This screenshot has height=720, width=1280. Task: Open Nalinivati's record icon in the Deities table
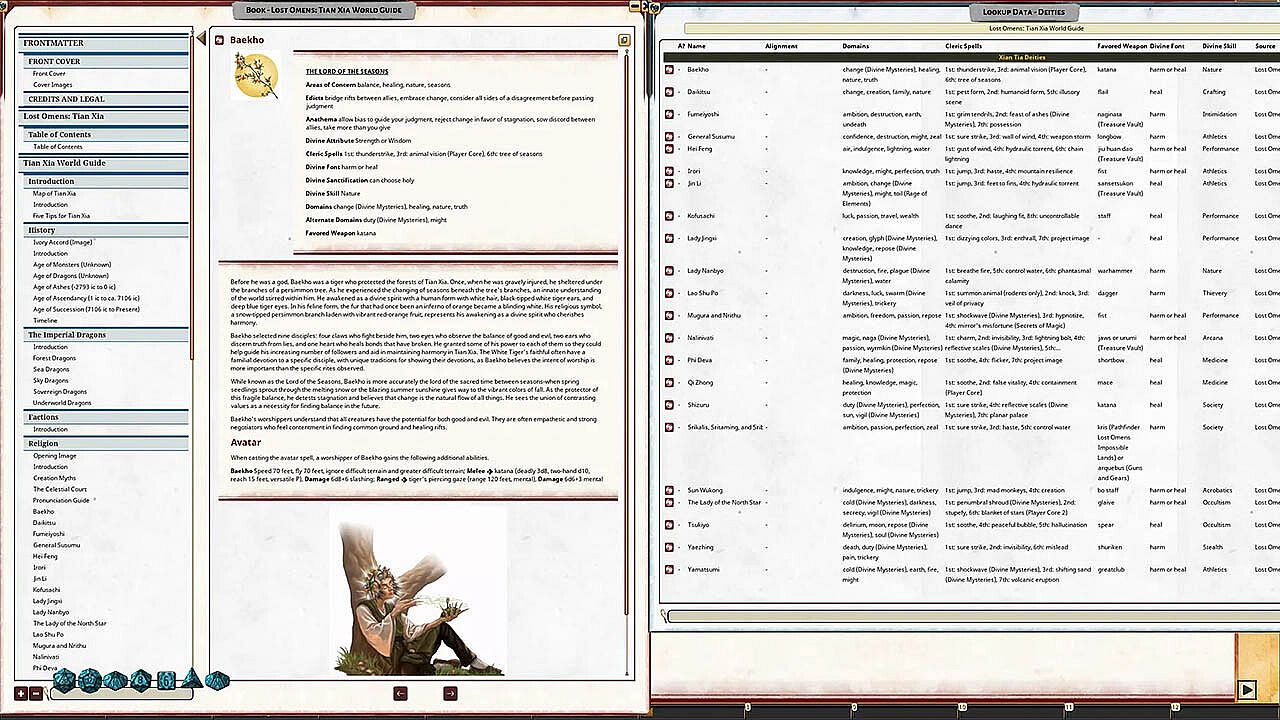click(669, 338)
